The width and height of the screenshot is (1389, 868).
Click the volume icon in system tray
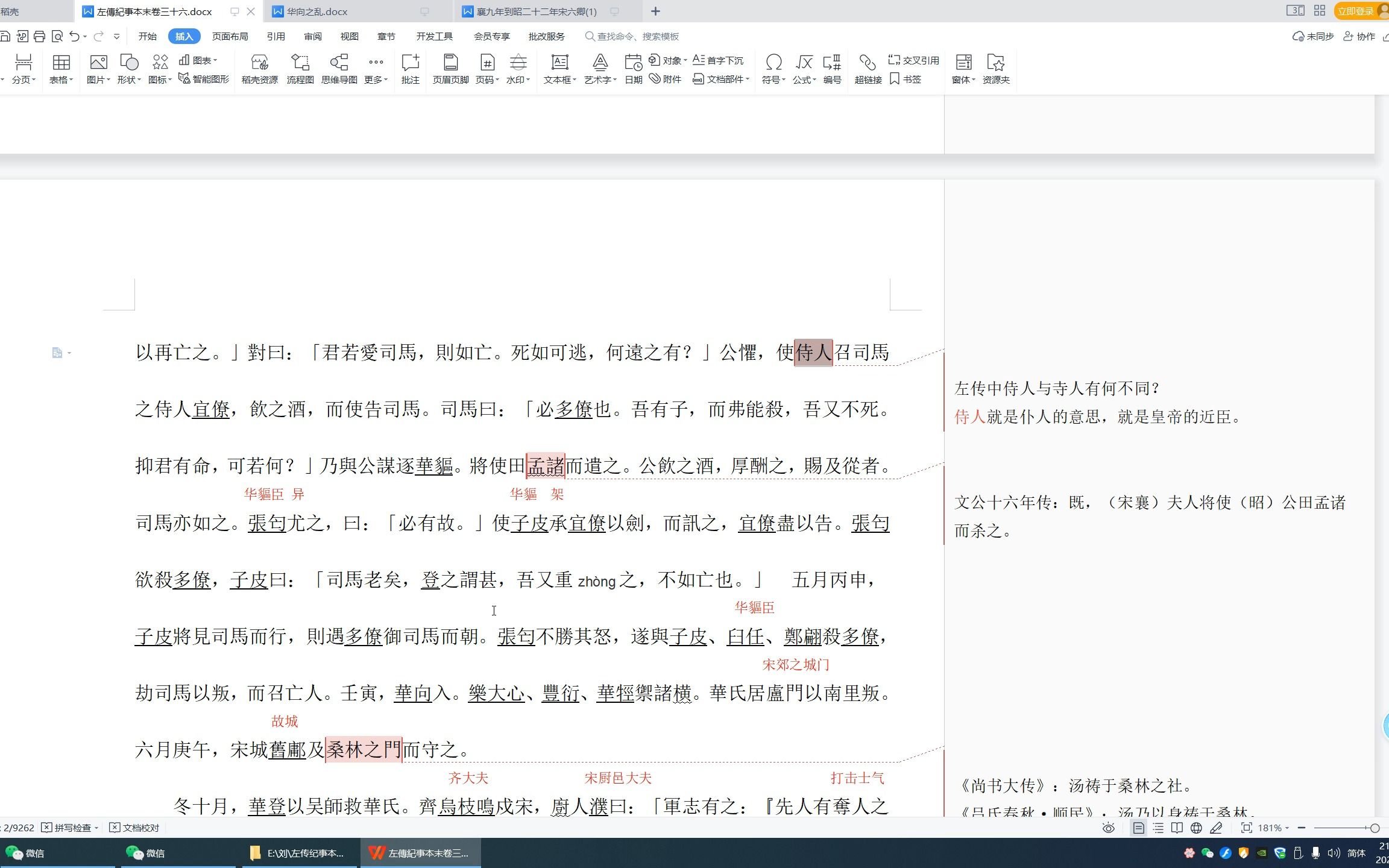tap(1334, 852)
